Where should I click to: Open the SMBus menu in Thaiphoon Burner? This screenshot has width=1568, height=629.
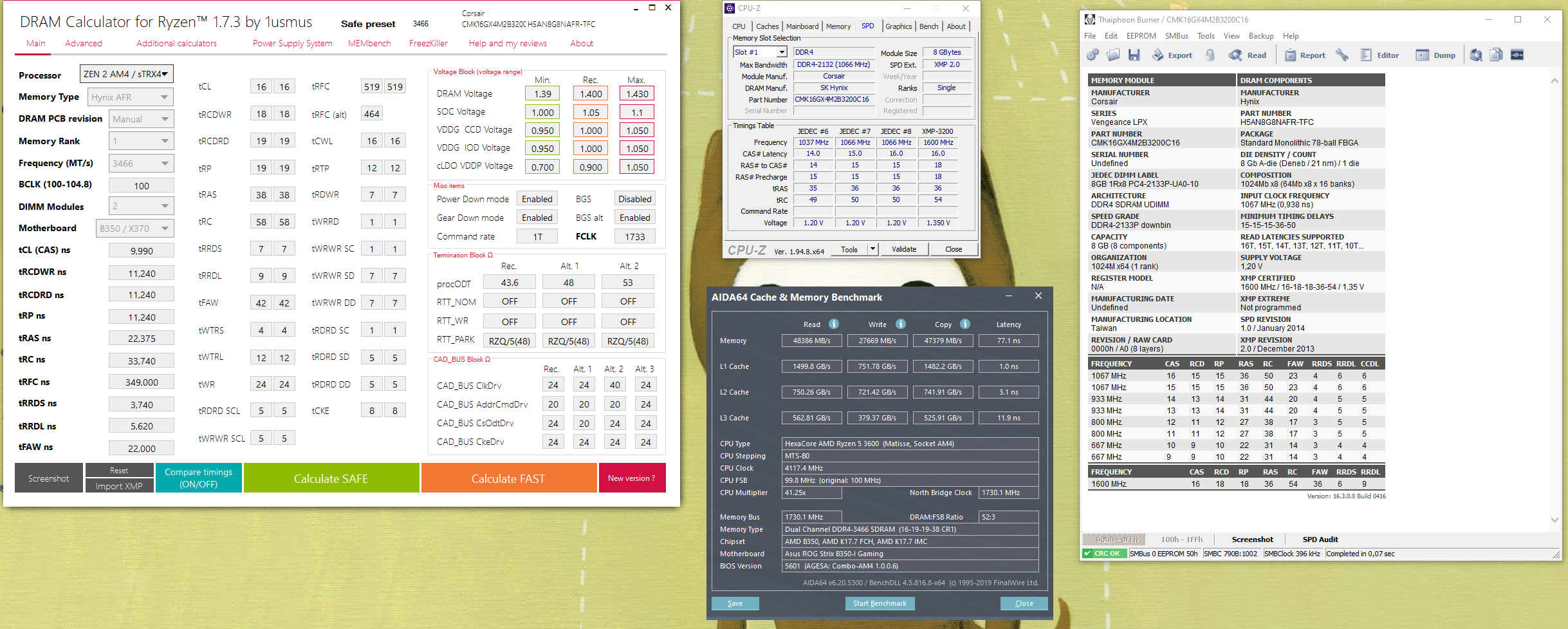click(x=1176, y=36)
